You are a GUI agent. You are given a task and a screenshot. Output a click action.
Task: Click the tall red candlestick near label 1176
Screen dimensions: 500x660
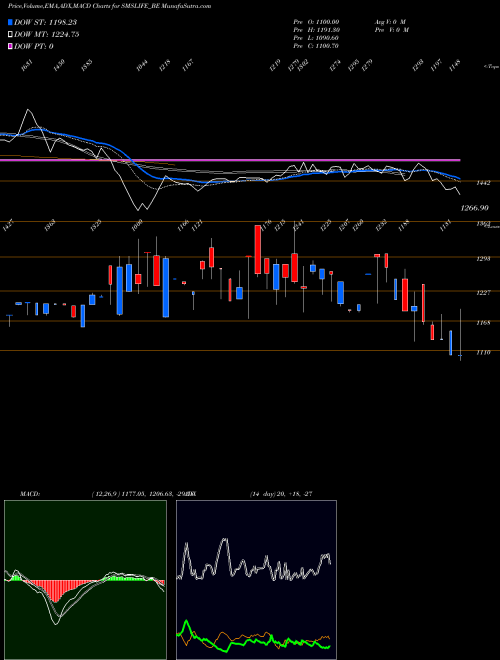(x=258, y=250)
